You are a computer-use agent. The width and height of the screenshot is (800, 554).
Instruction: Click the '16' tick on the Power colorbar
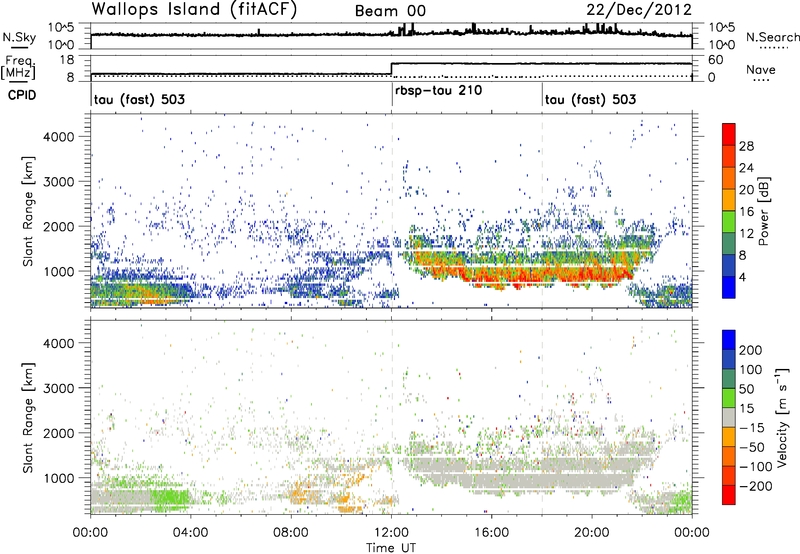(746, 212)
